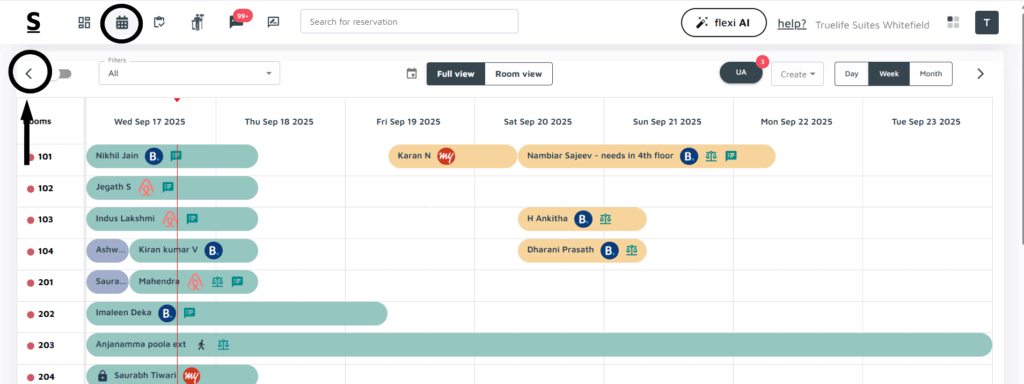Viewport: 1024px width, 384px height.
Task: Click the help? link
Action: (792, 24)
